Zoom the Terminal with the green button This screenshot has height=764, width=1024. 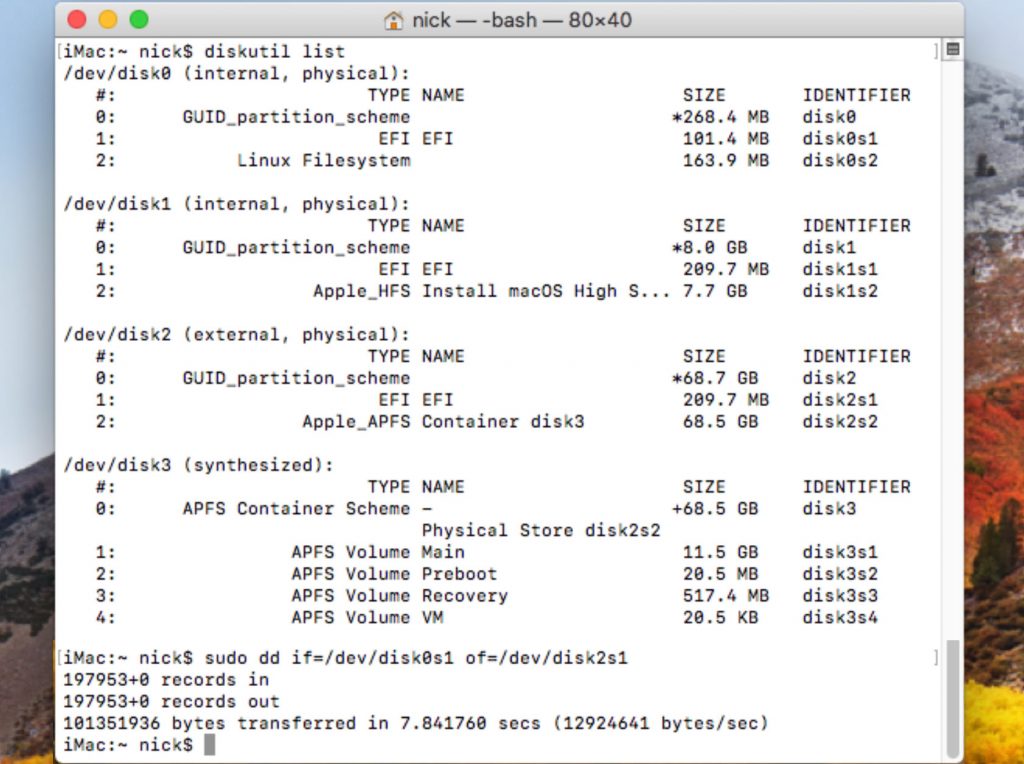[x=139, y=20]
